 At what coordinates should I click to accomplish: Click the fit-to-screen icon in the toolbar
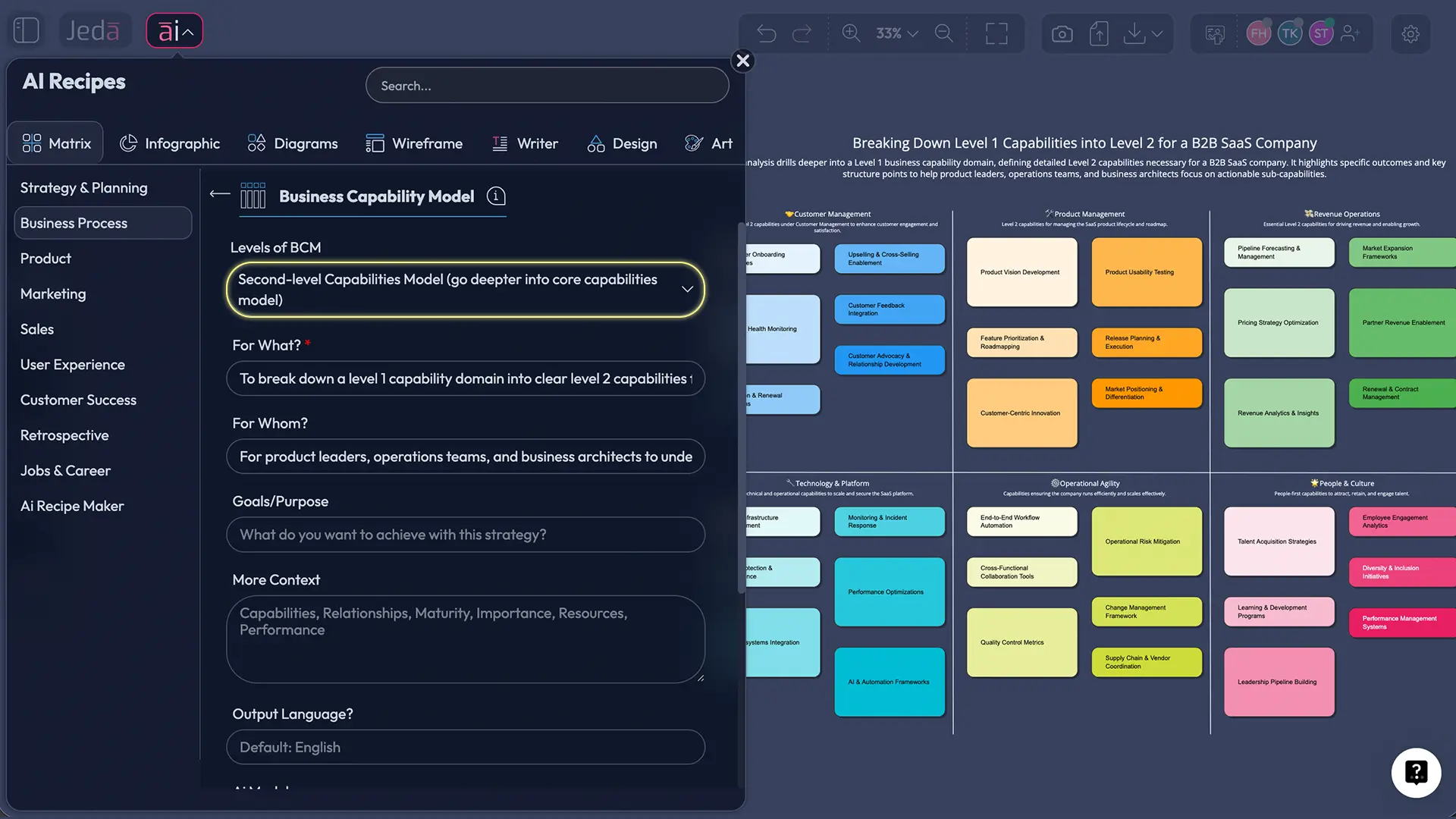996,33
